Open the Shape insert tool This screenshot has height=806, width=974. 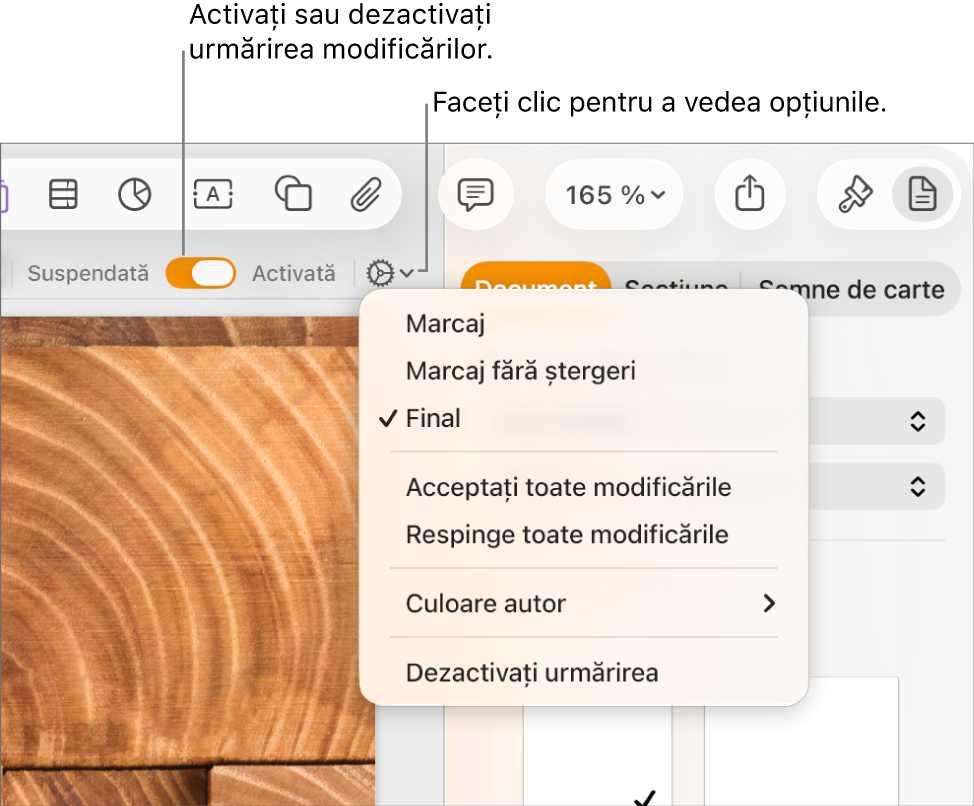tap(293, 194)
